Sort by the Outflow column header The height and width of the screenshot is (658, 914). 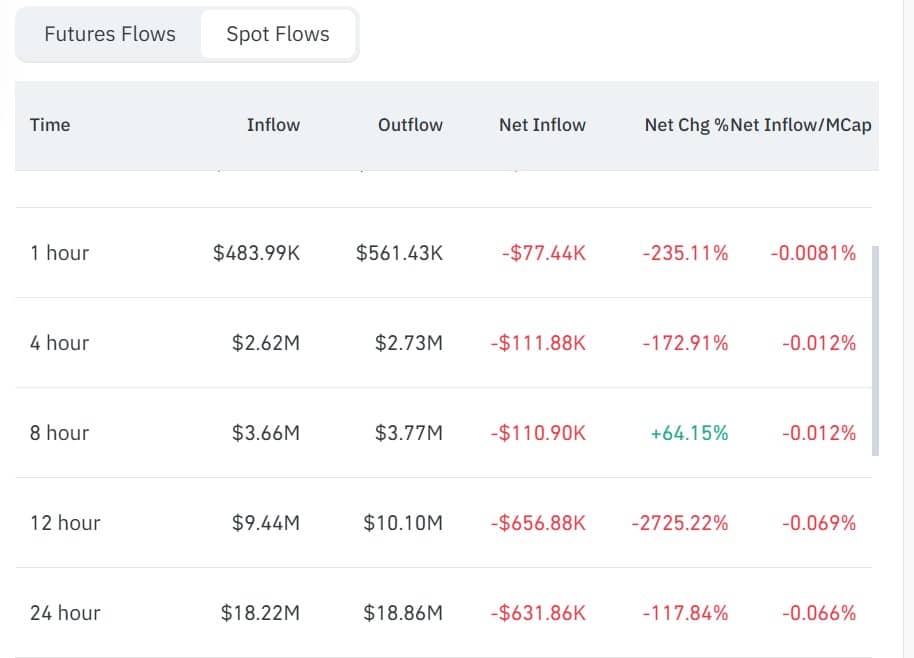pyautogui.click(x=410, y=125)
